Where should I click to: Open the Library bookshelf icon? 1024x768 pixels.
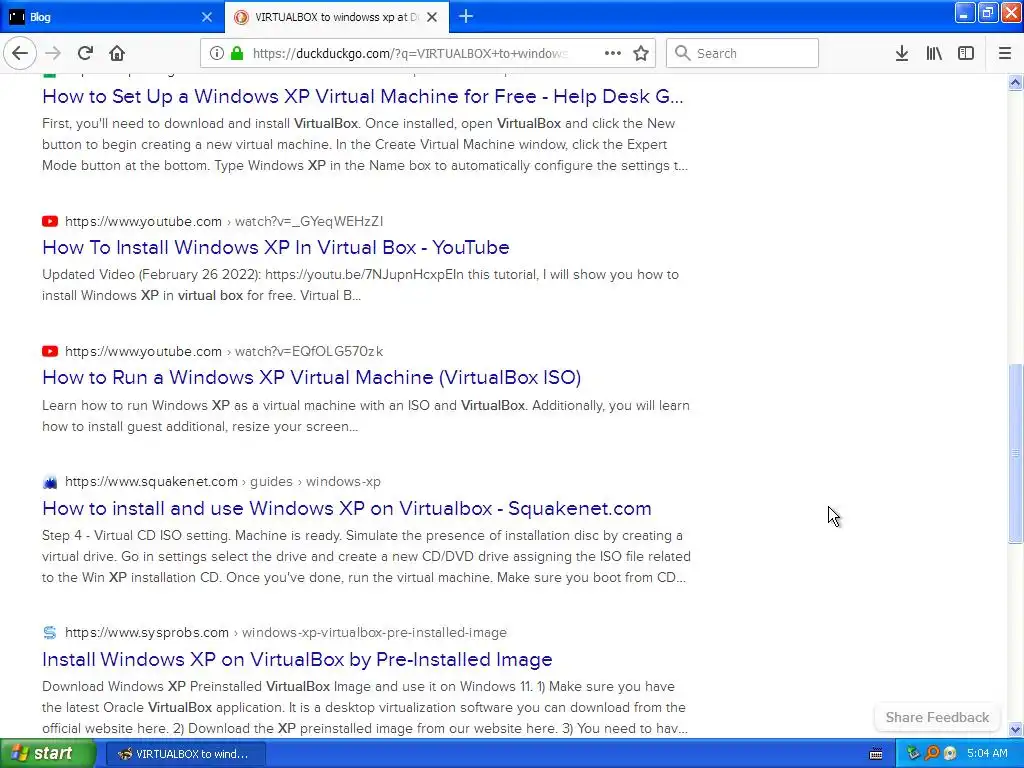(934, 53)
